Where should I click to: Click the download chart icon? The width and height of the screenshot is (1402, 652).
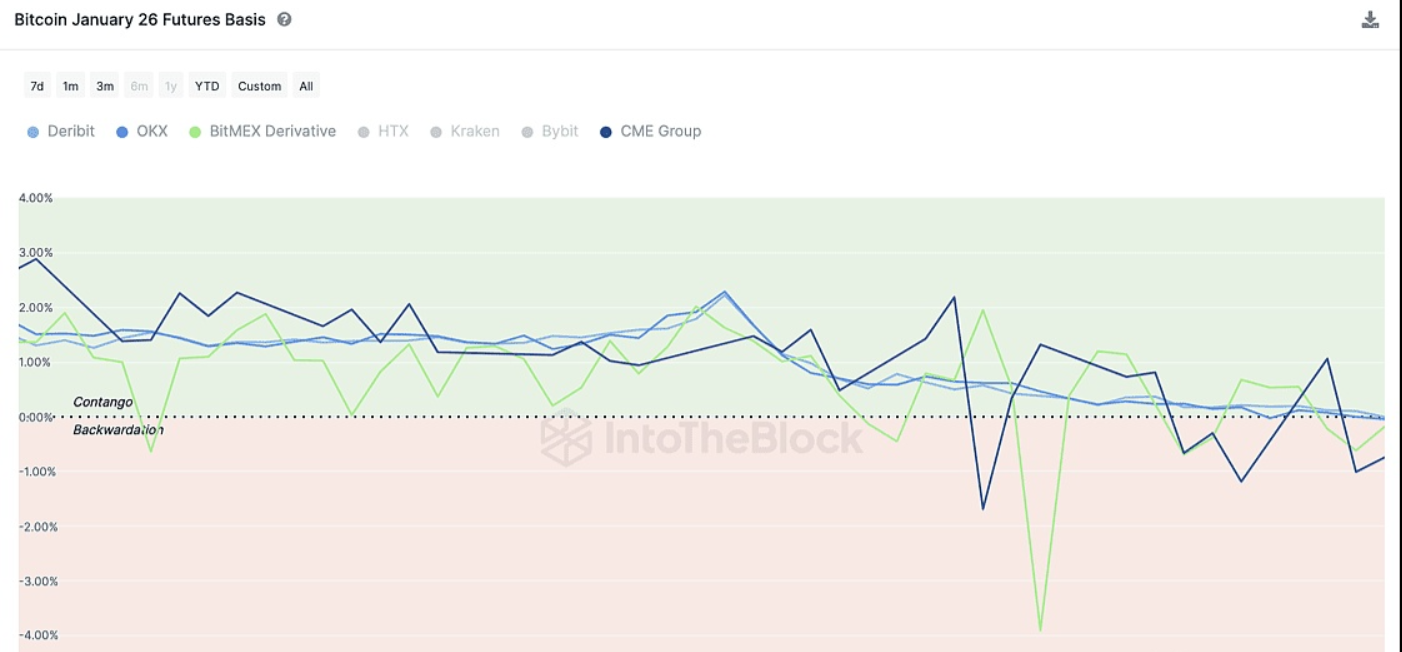pyautogui.click(x=1370, y=20)
